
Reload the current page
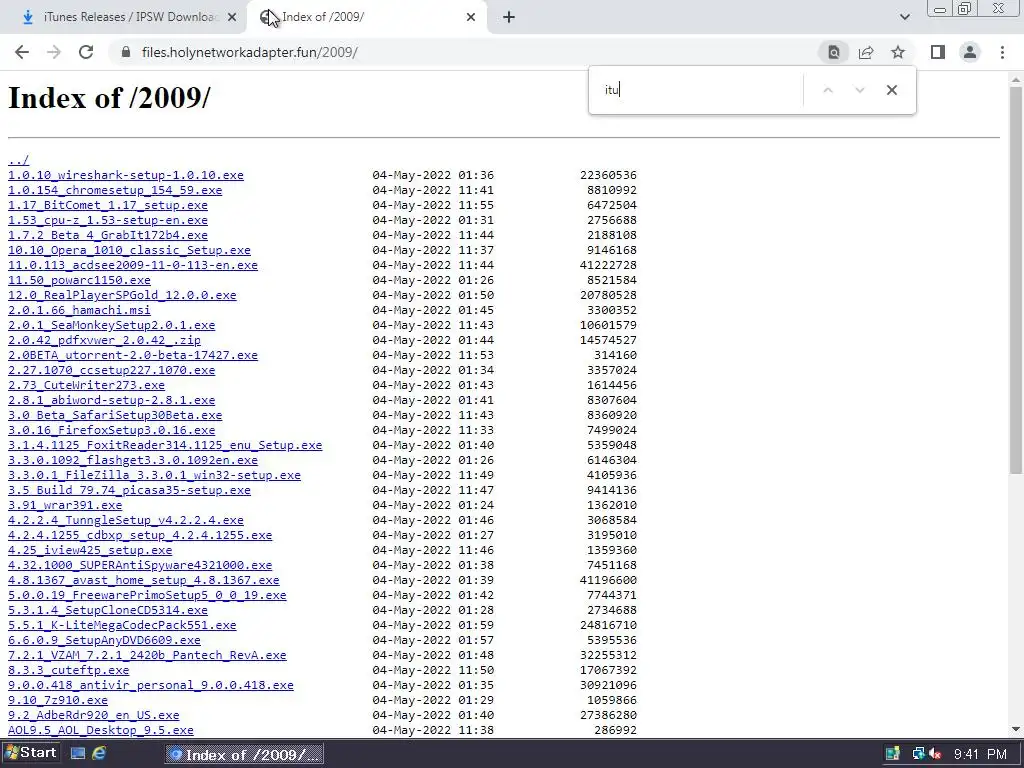coord(86,52)
